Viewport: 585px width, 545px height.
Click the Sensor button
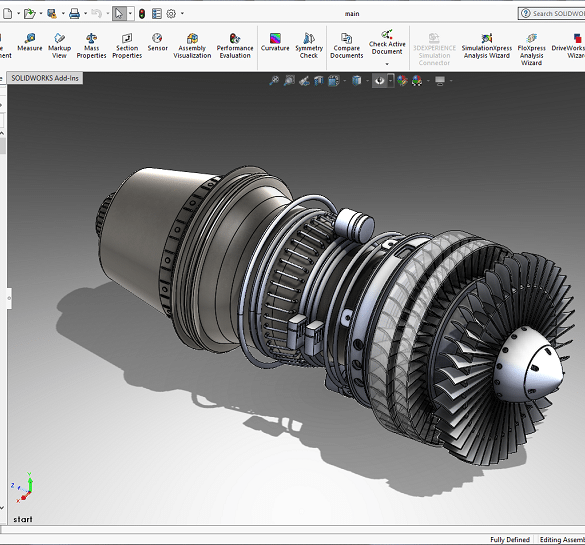coord(157,42)
